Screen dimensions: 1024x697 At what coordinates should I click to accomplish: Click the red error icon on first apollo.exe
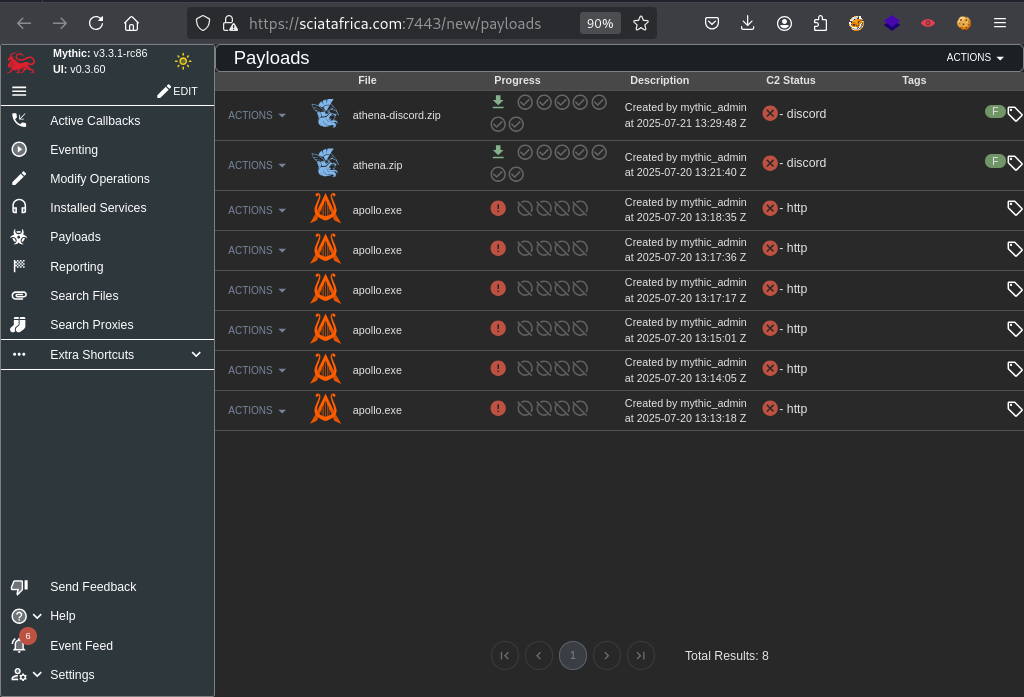click(498, 208)
